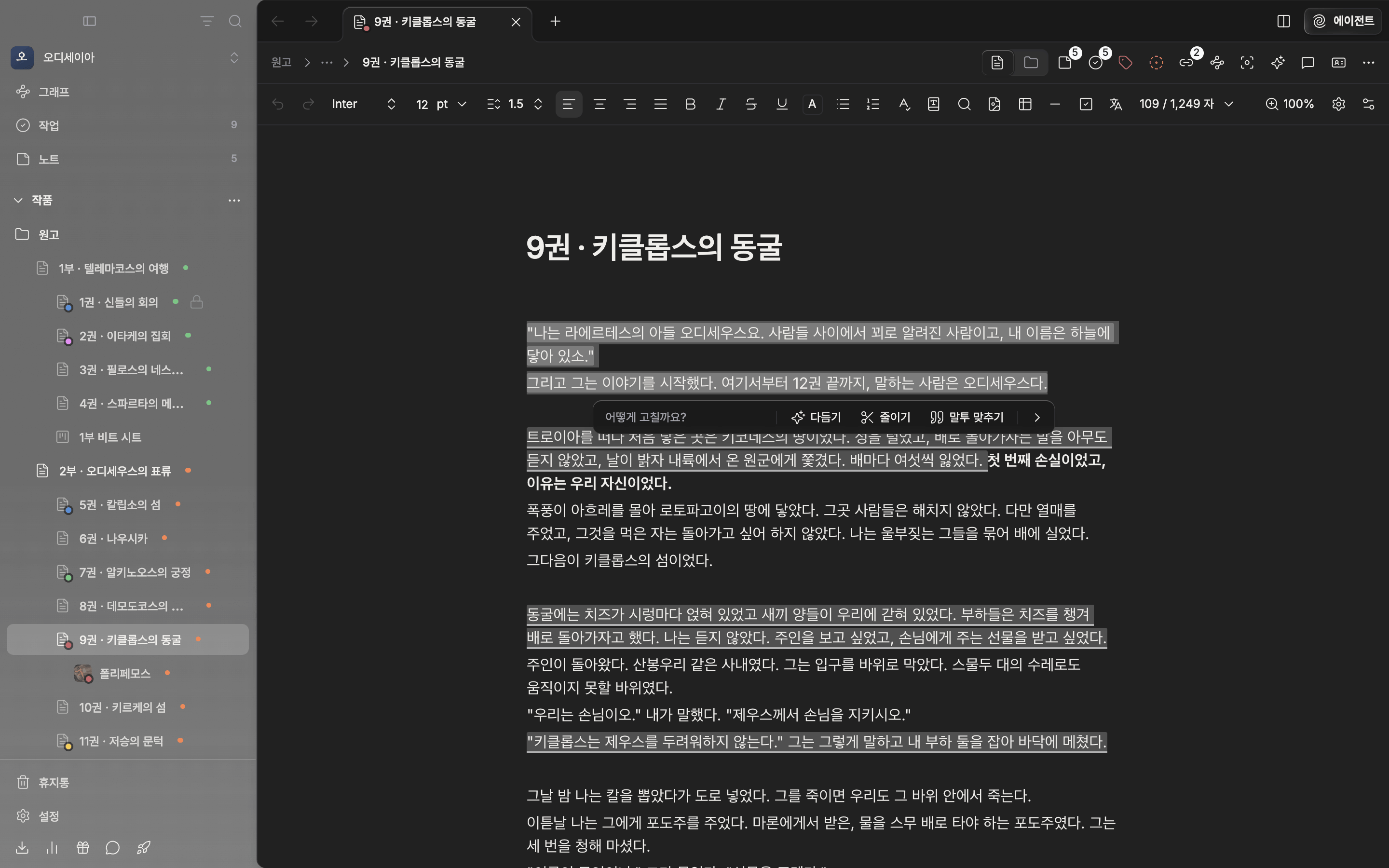The width and height of the screenshot is (1389, 868).
Task: Toggle underline formatting
Action: click(x=782, y=104)
